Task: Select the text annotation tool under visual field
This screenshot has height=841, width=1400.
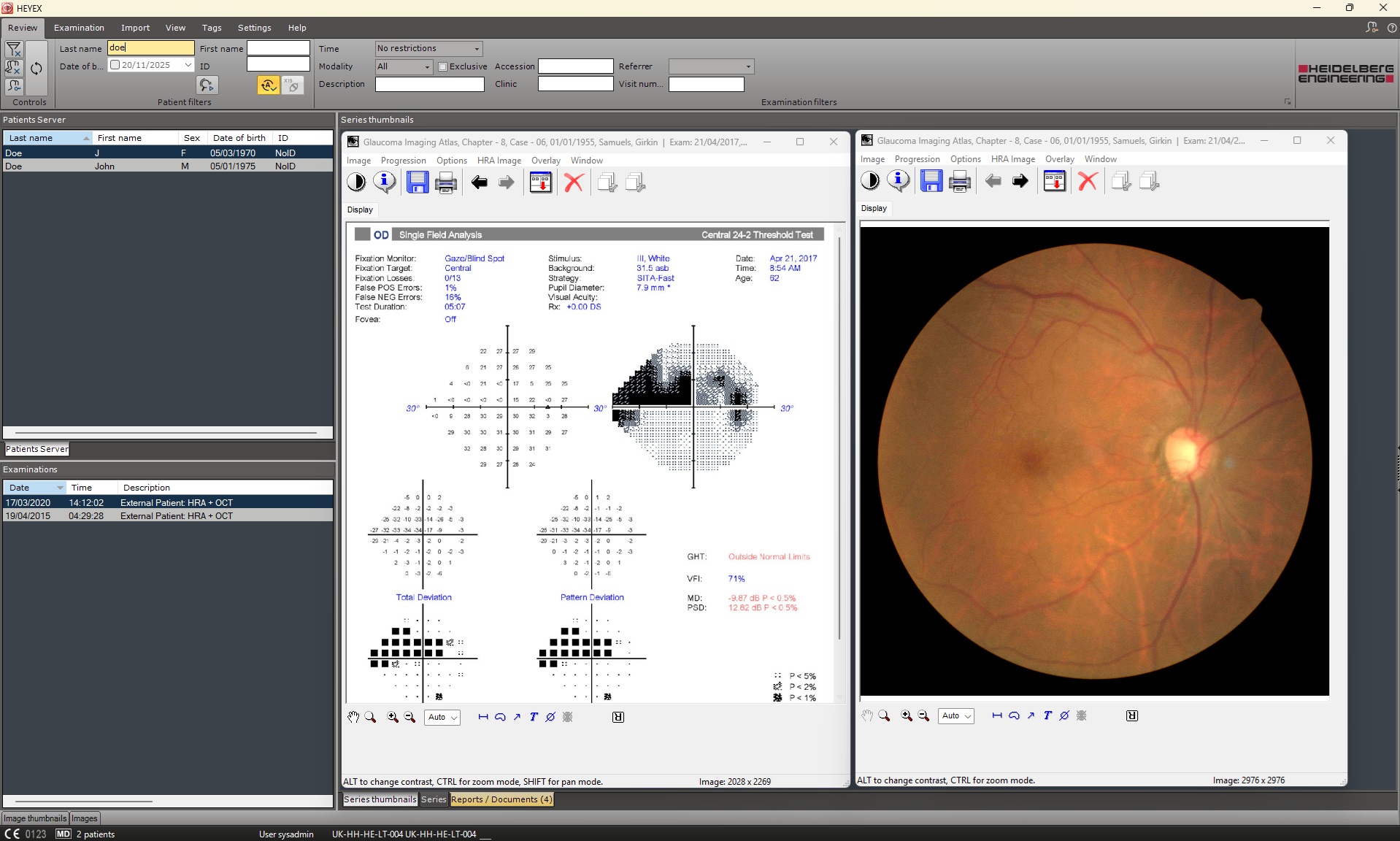Action: point(534,717)
